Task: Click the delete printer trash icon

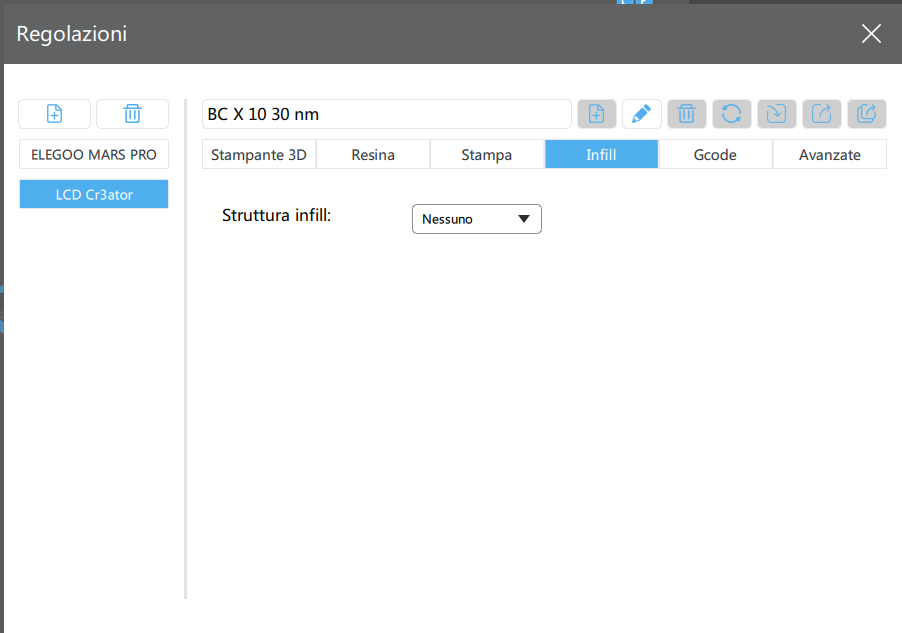Action: (x=132, y=114)
